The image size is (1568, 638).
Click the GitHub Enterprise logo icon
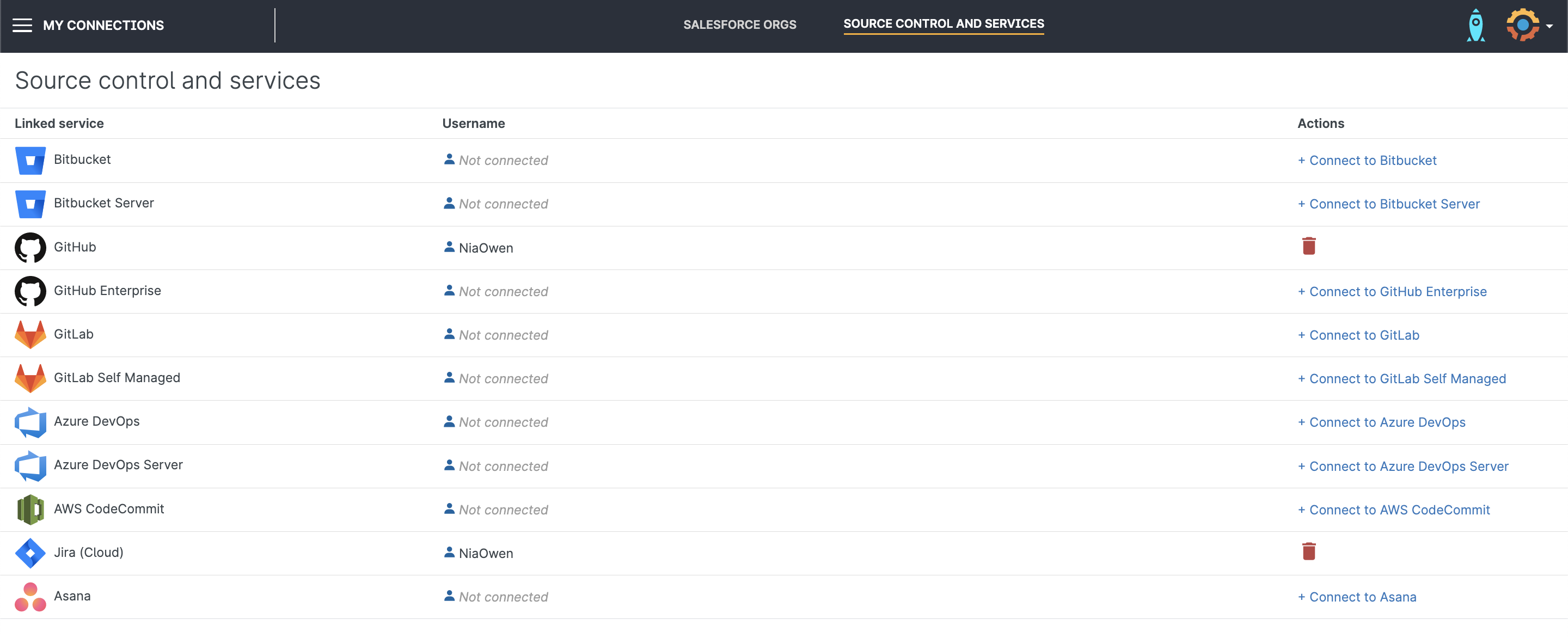point(30,291)
